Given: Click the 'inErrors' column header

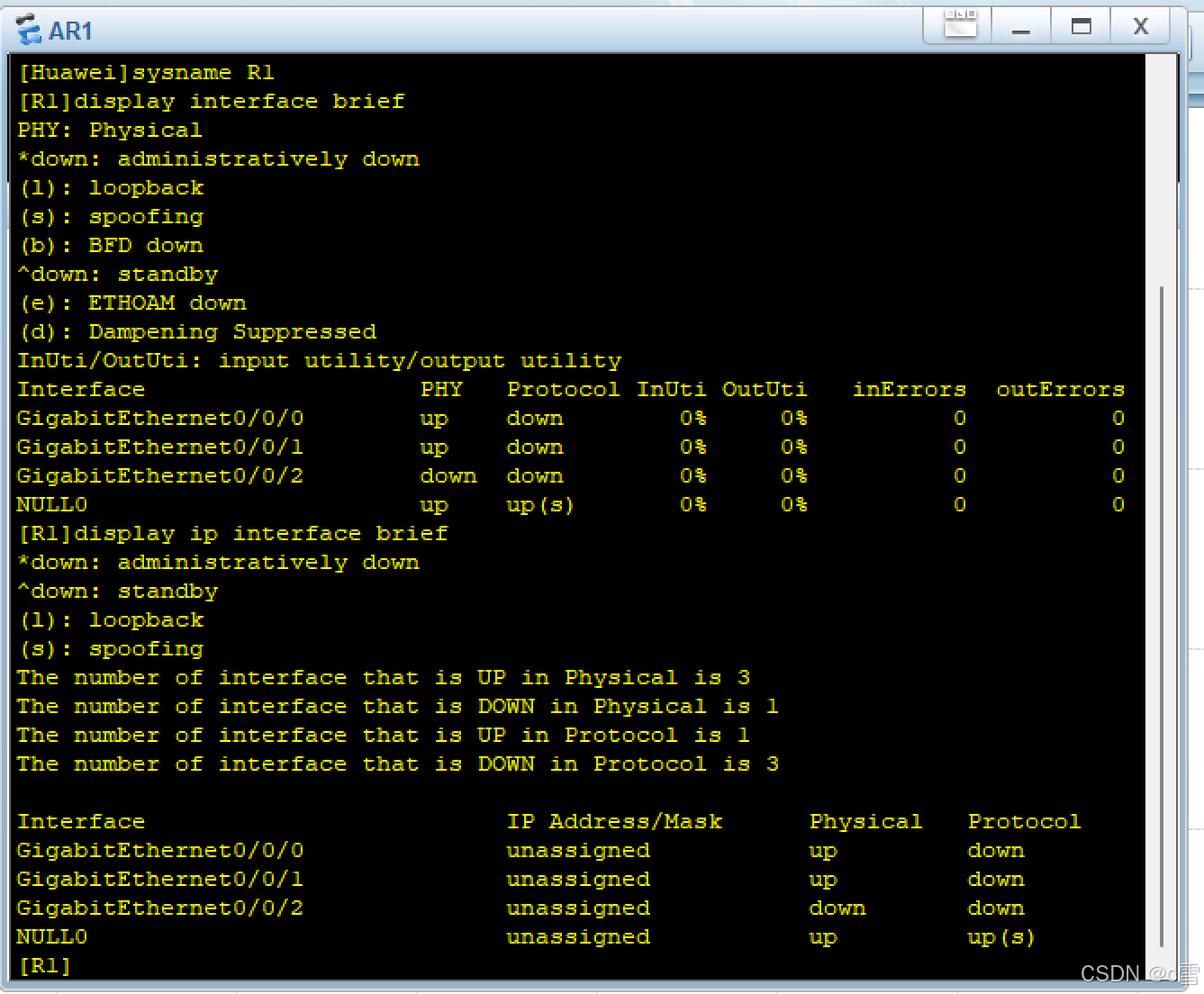Looking at the screenshot, I should (x=910, y=390).
